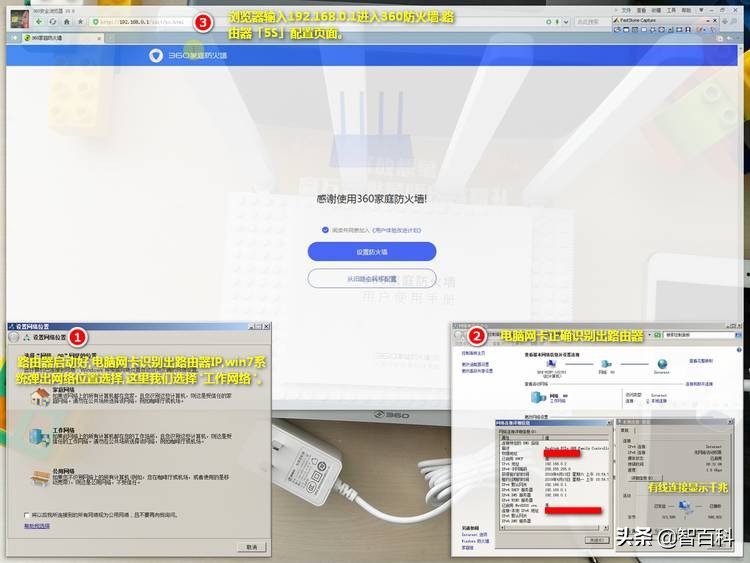Choose the 家庭网络 house icon option

coord(40,397)
